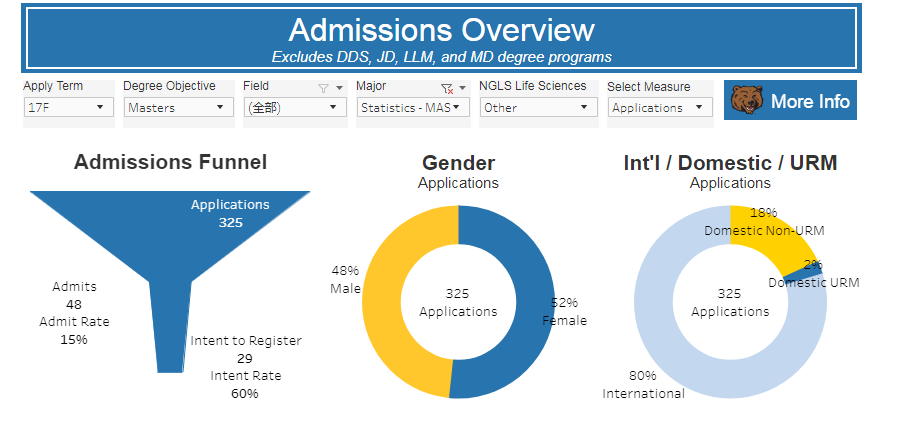Open the Major filter caret menu
The image size is (900, 442).
click(x=462, y=88)
